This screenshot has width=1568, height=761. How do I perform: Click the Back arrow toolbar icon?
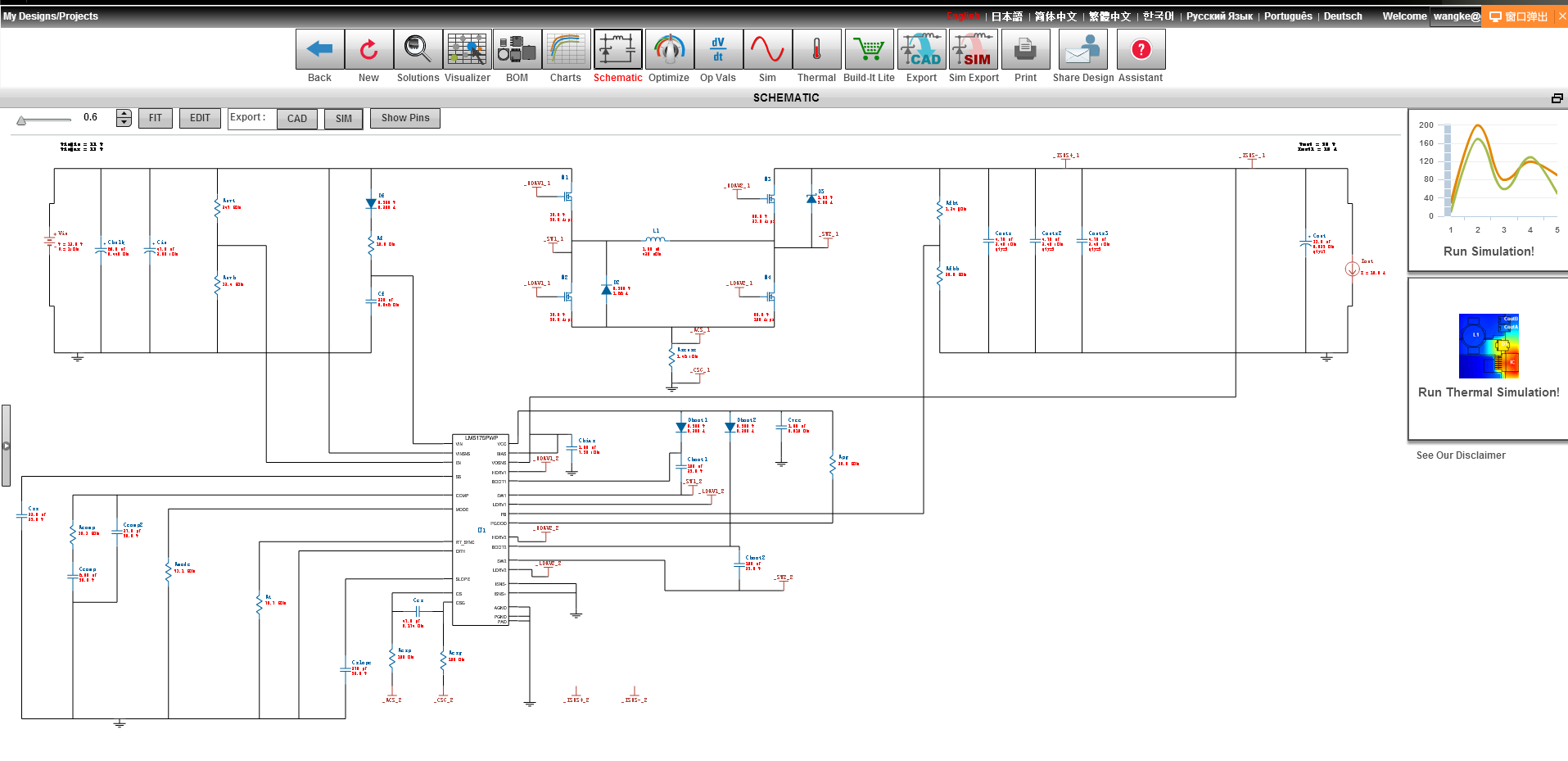(x=319, y=50)
